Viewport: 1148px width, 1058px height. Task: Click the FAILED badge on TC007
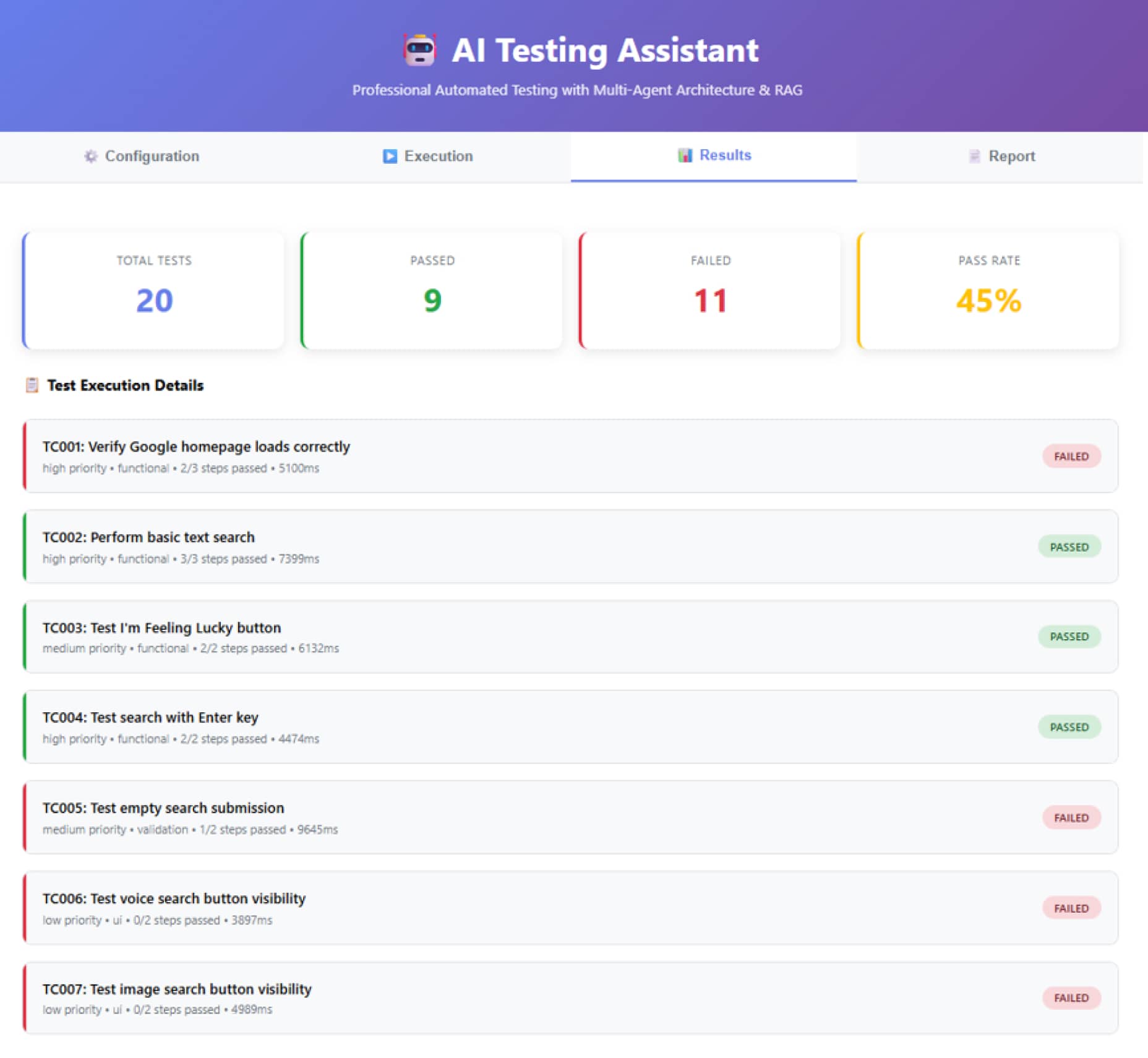tap(1071, 998)
